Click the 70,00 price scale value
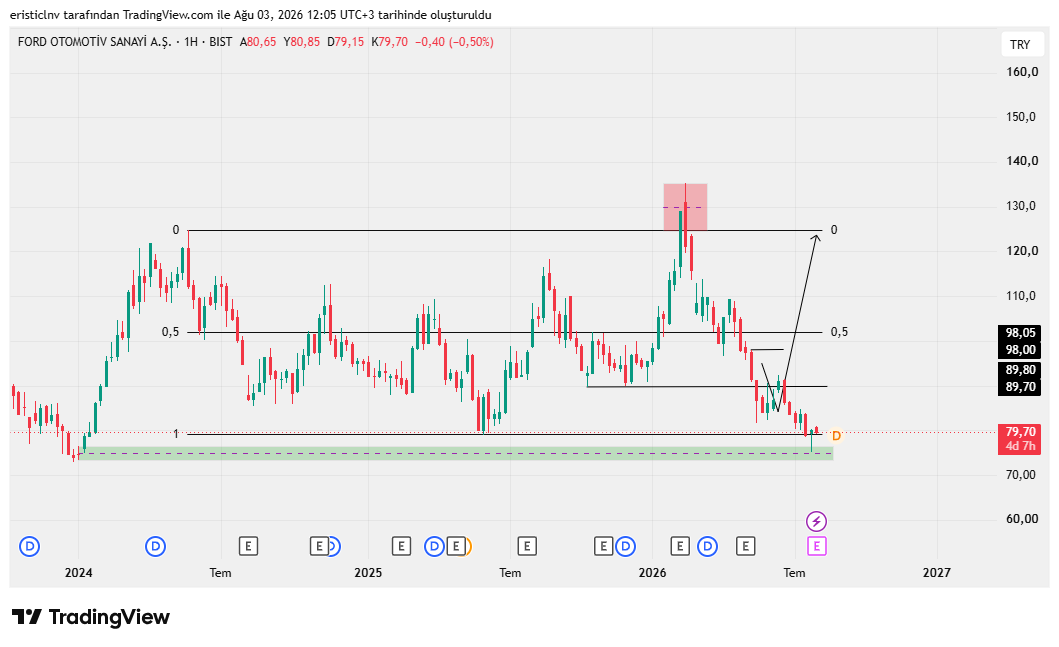This screenshot has height=647, width=1059. pyautogui.click(x=1021, y=475)
